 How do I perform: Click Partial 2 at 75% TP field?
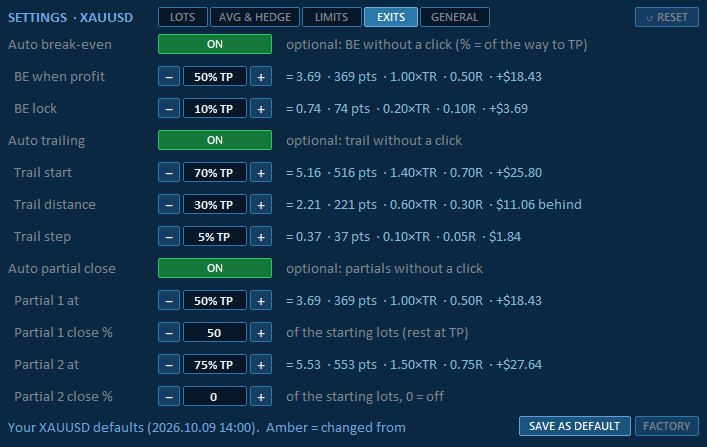pos(215,364)
